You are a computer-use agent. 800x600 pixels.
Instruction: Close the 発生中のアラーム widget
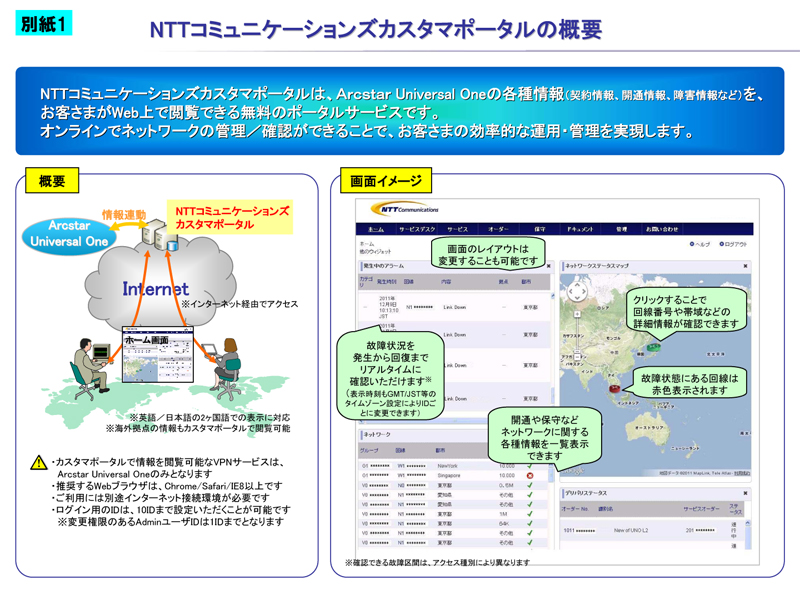[x=549, y=266]
